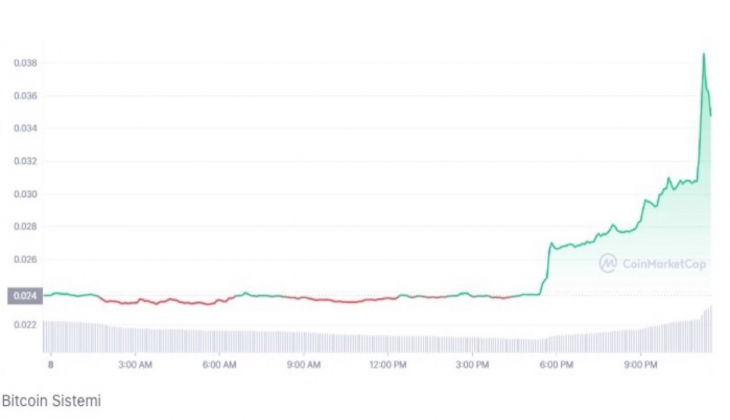The image size is (730, 420).
Task: Select the 9:00 PM time marker
Action: click(x=641, y=364)
